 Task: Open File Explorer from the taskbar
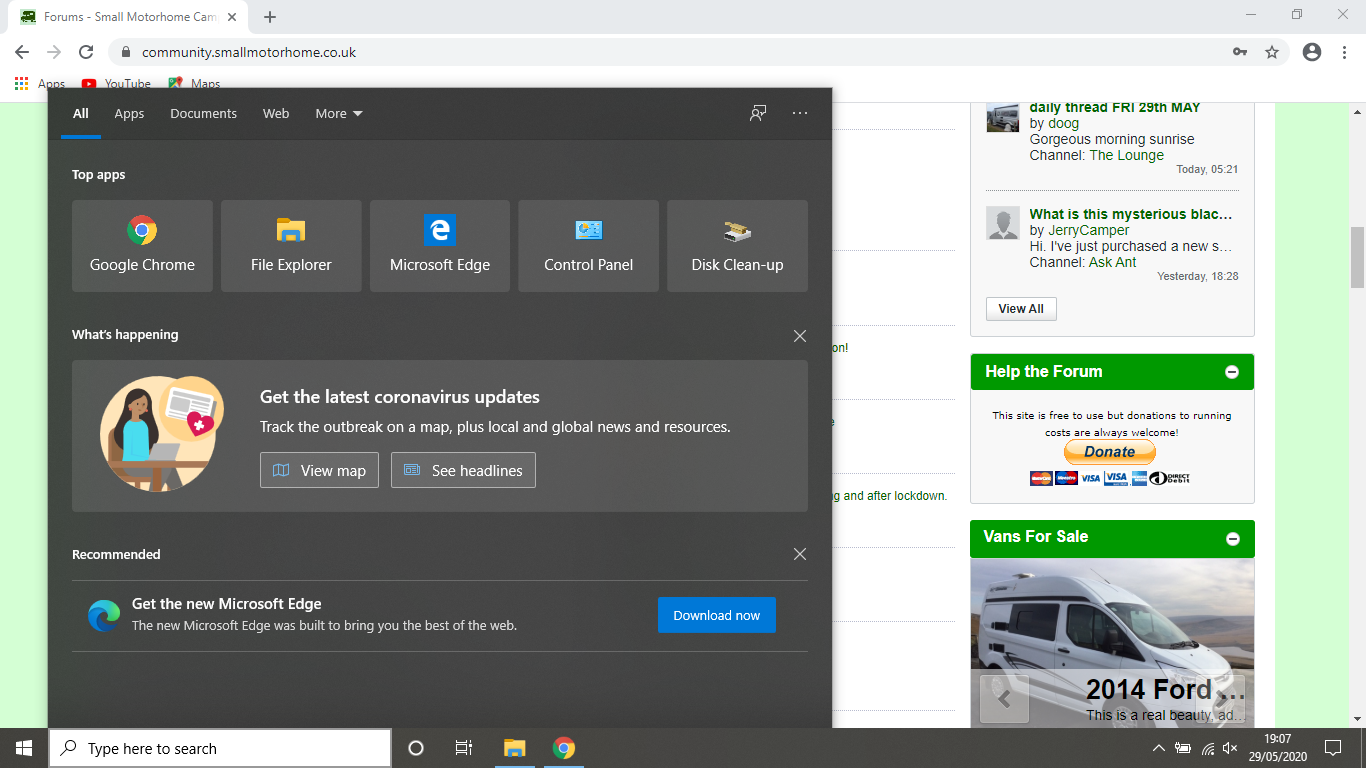[x=514, y=748]
